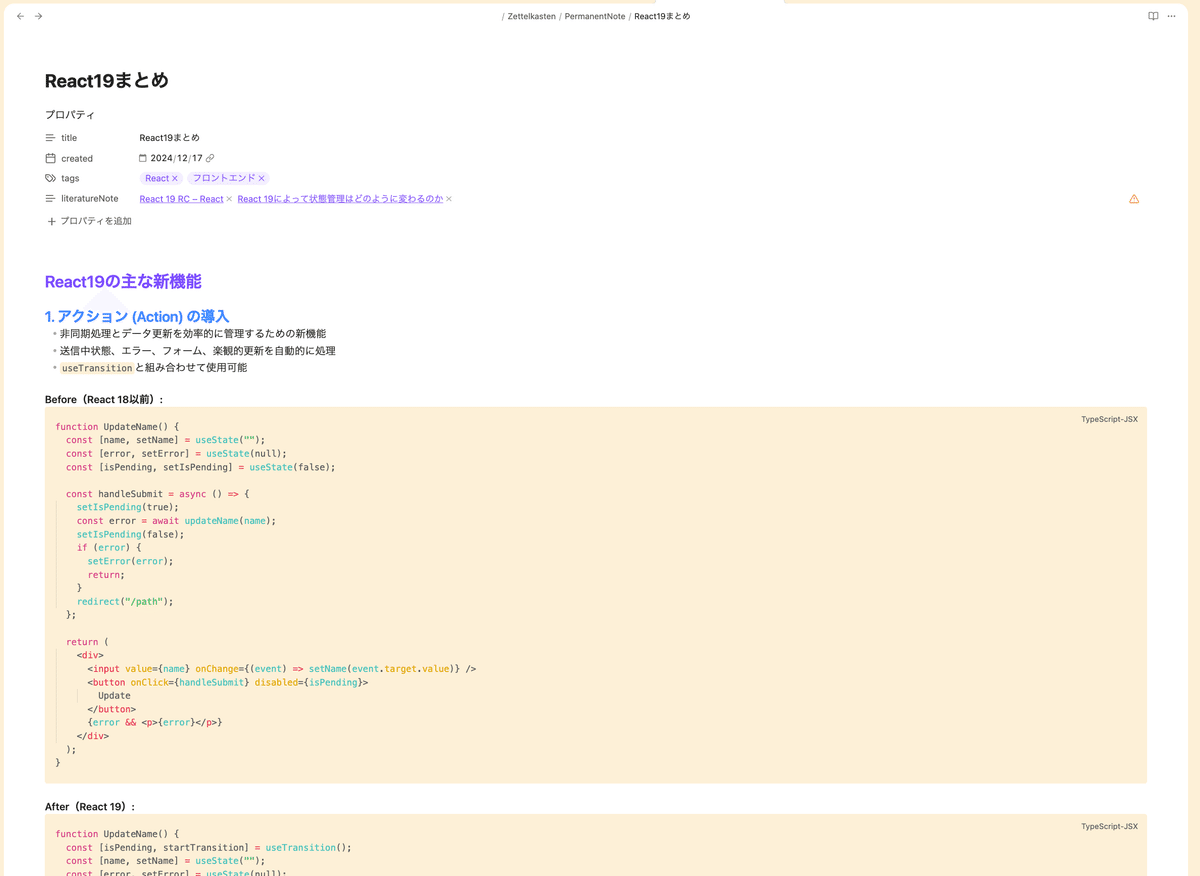Click the plus icon of プロパティを追加

[x=52, y=221]
